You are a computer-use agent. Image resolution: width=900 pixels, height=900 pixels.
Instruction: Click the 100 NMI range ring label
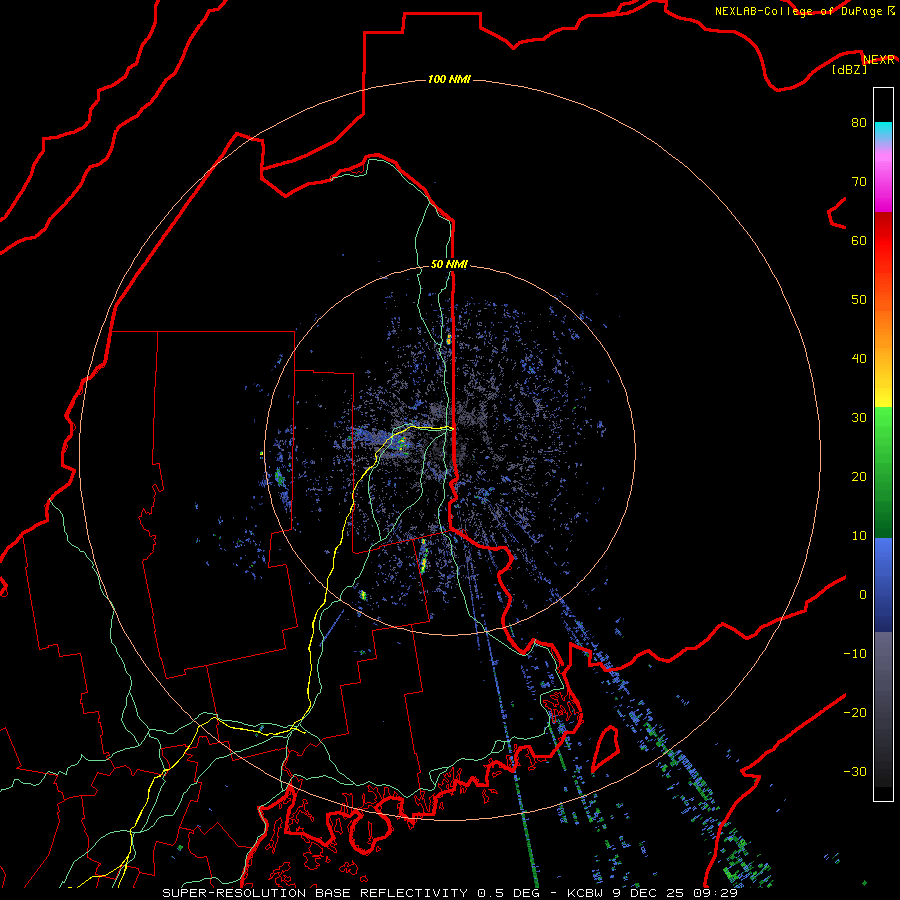[x=449, y=79]
